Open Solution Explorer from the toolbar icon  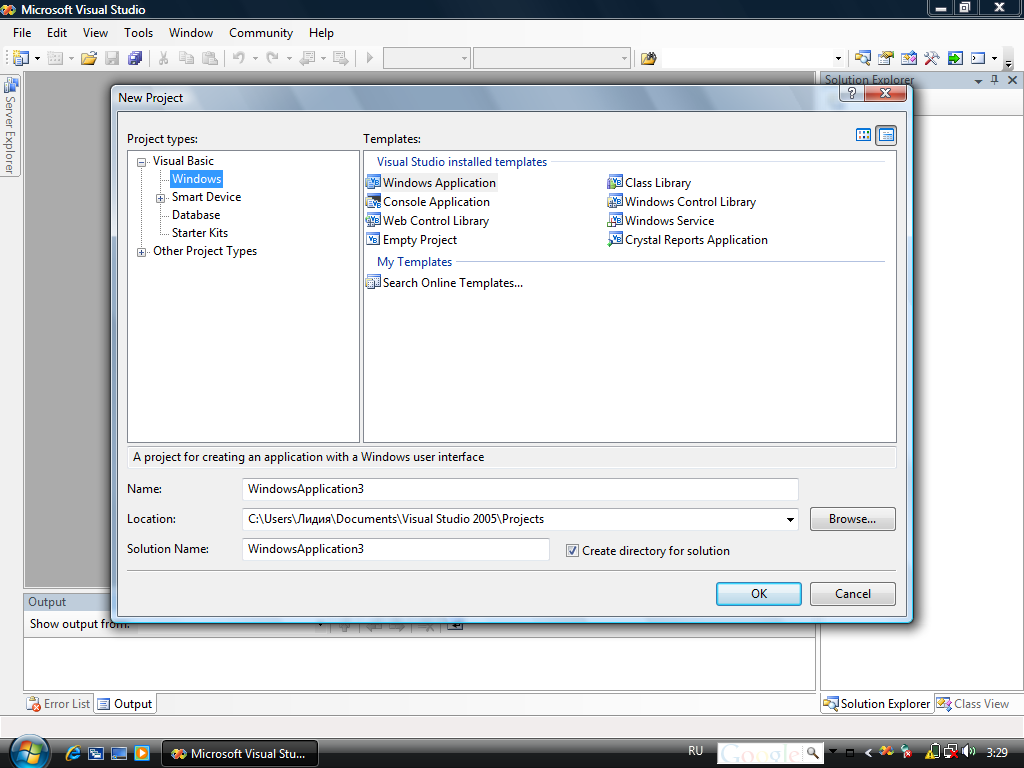pyautogui.click(x=863, y=58)
